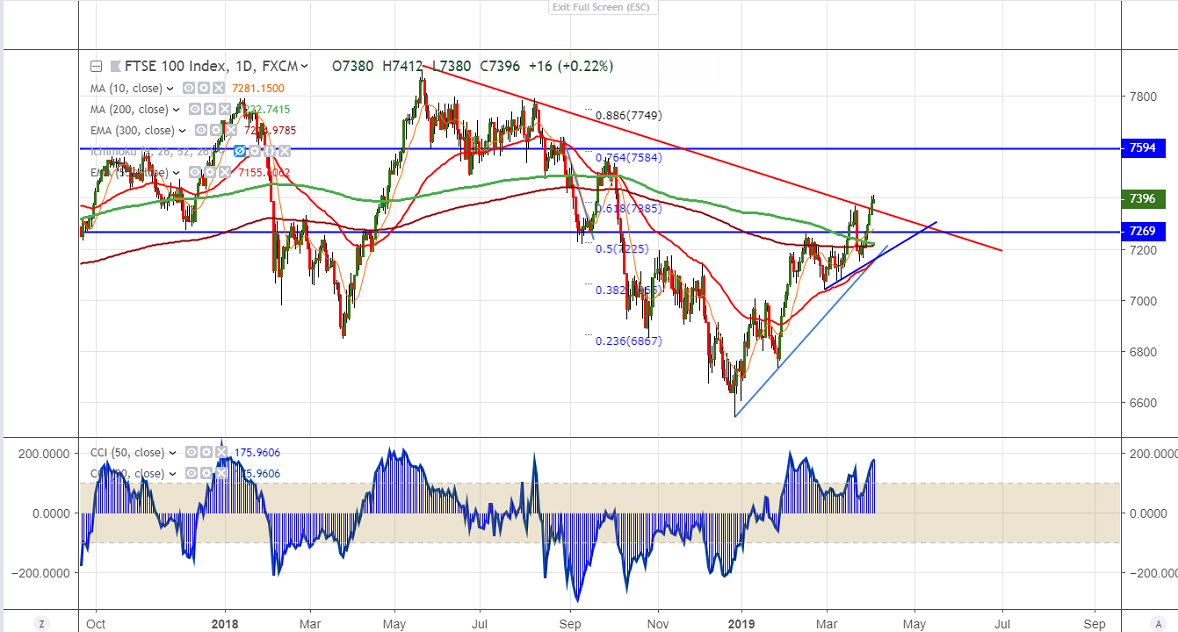Click the 0.236(6867) Fibonacci label

pos(628,341)
